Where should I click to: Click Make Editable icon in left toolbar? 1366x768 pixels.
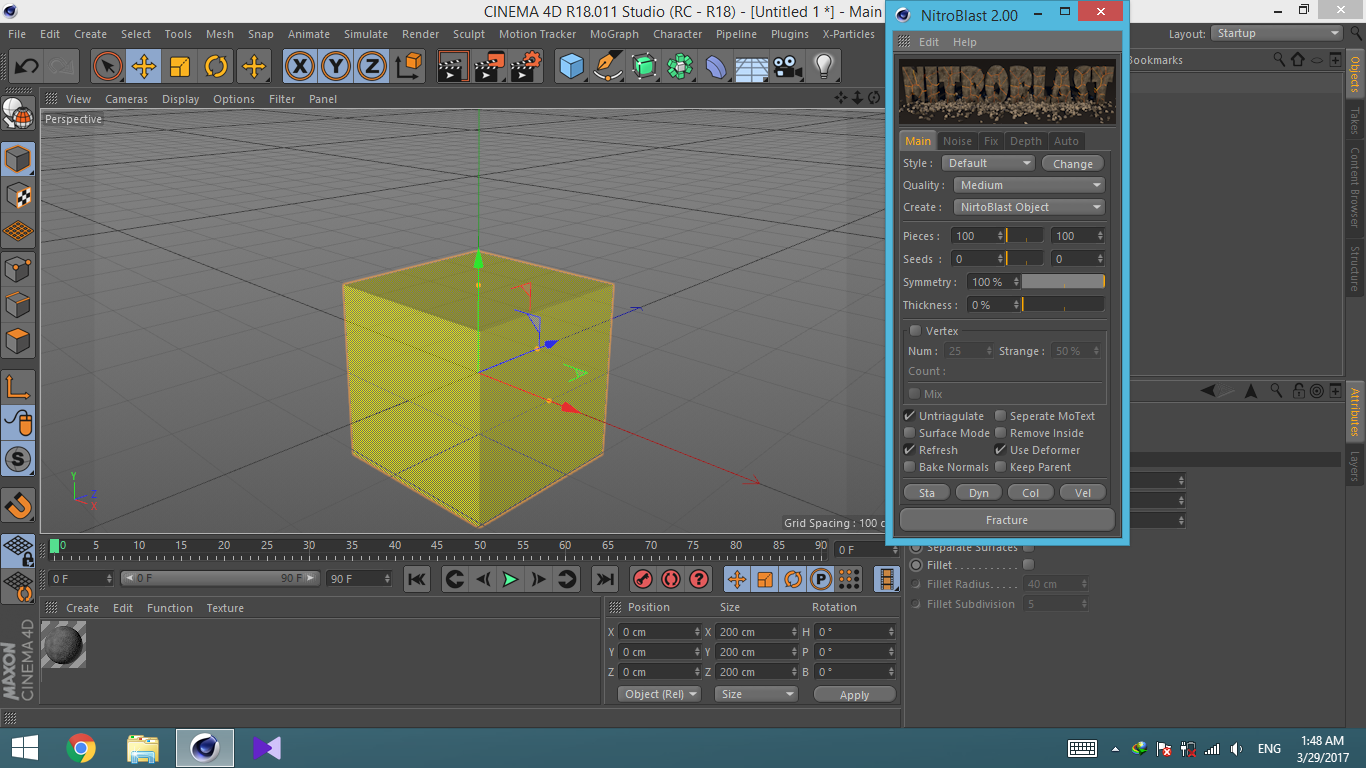(x=18, y=113)
